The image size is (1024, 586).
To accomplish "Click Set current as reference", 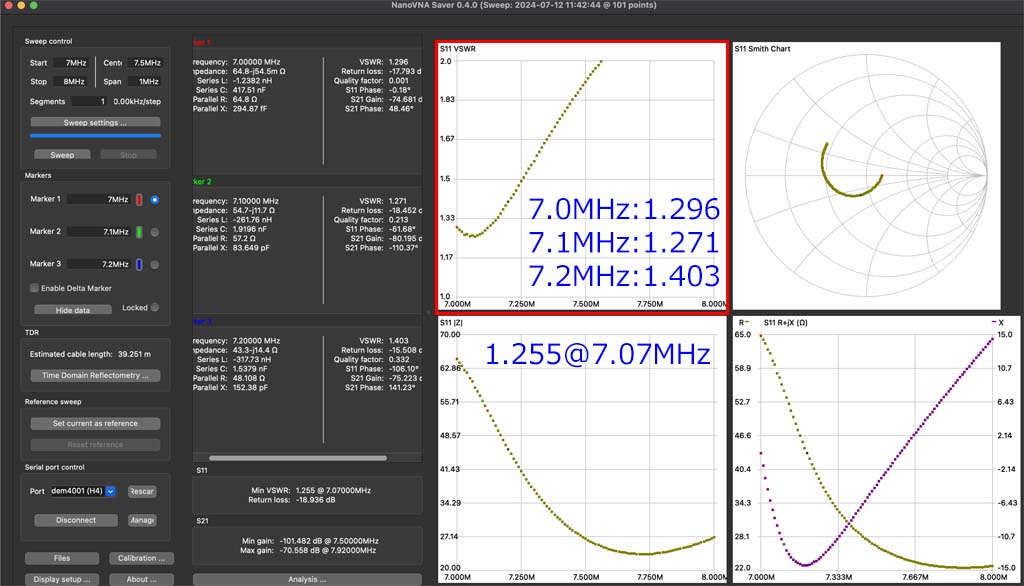I will (95, 424).
